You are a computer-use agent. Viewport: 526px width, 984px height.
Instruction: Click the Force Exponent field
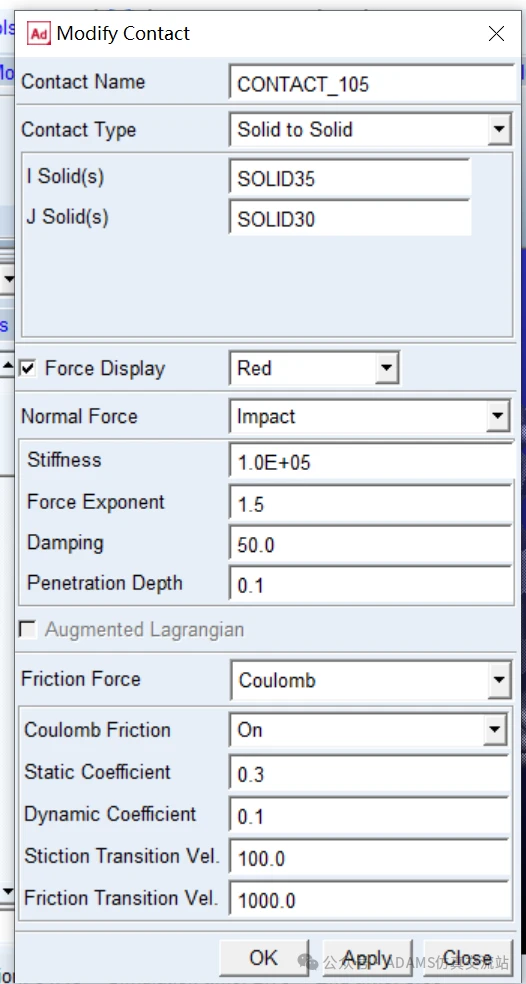[372, 503]
